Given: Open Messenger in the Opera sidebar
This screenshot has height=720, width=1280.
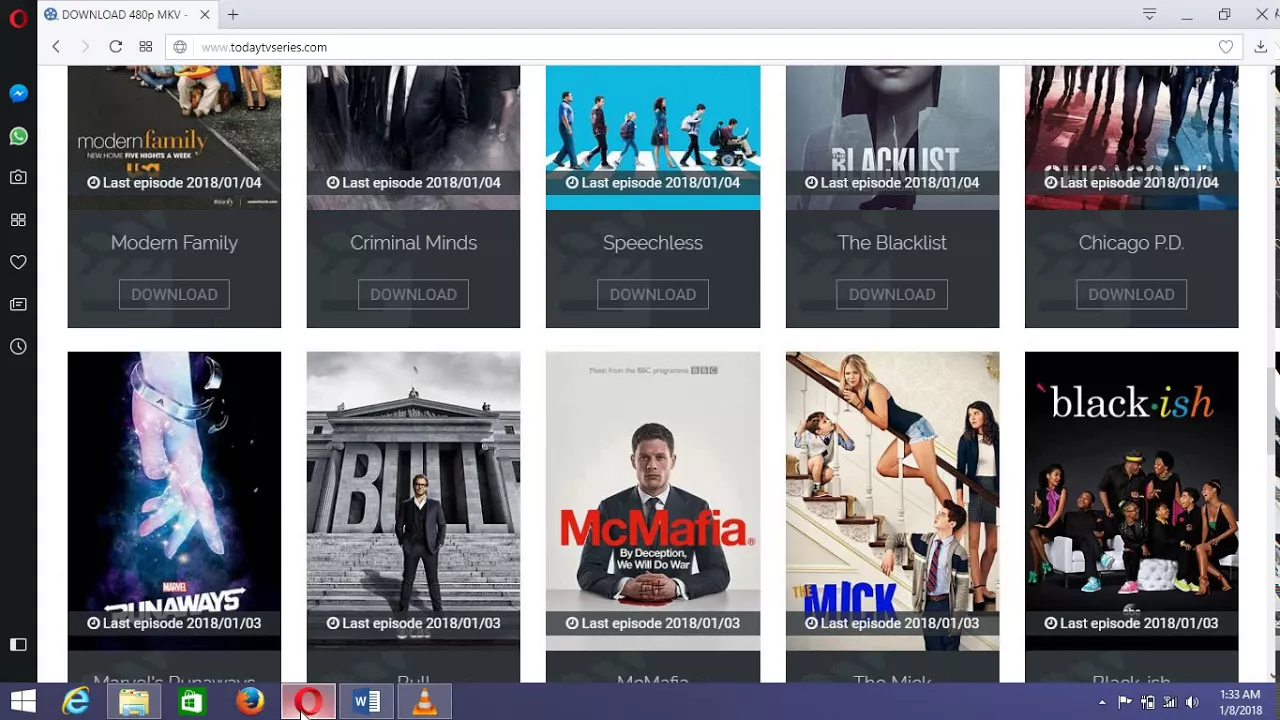Looking at the screenshot, I should pyautogui.click(x=18, y=93).
